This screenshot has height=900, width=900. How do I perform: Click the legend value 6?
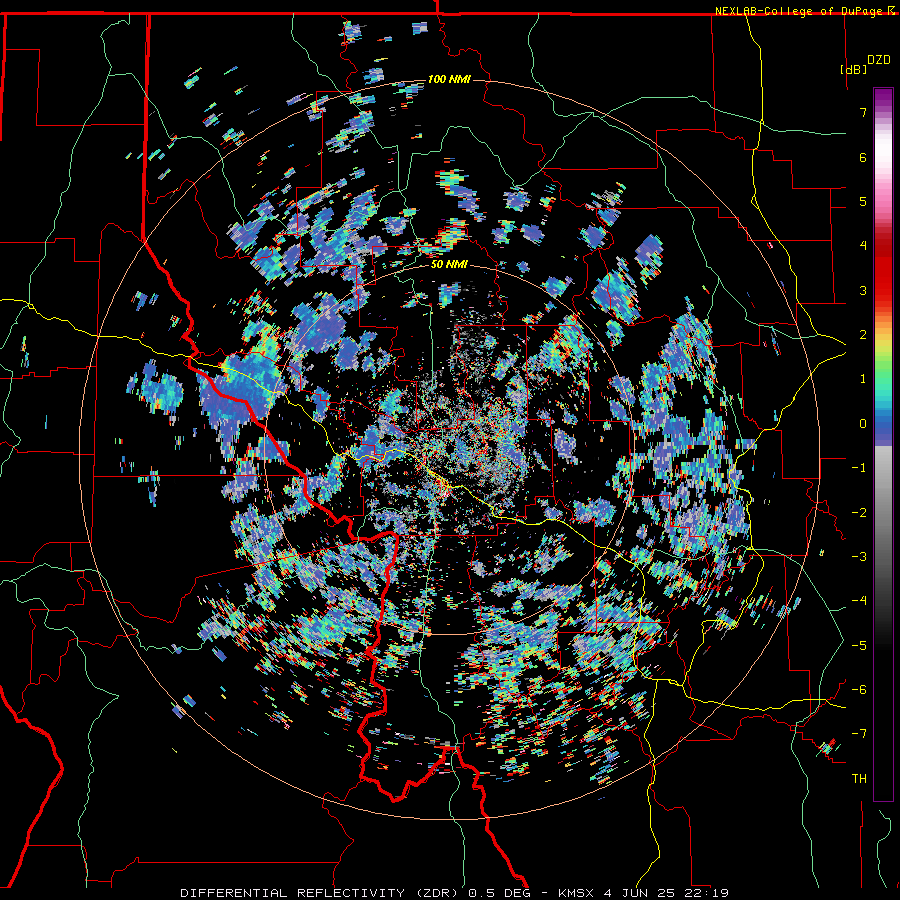pos(863,157)
